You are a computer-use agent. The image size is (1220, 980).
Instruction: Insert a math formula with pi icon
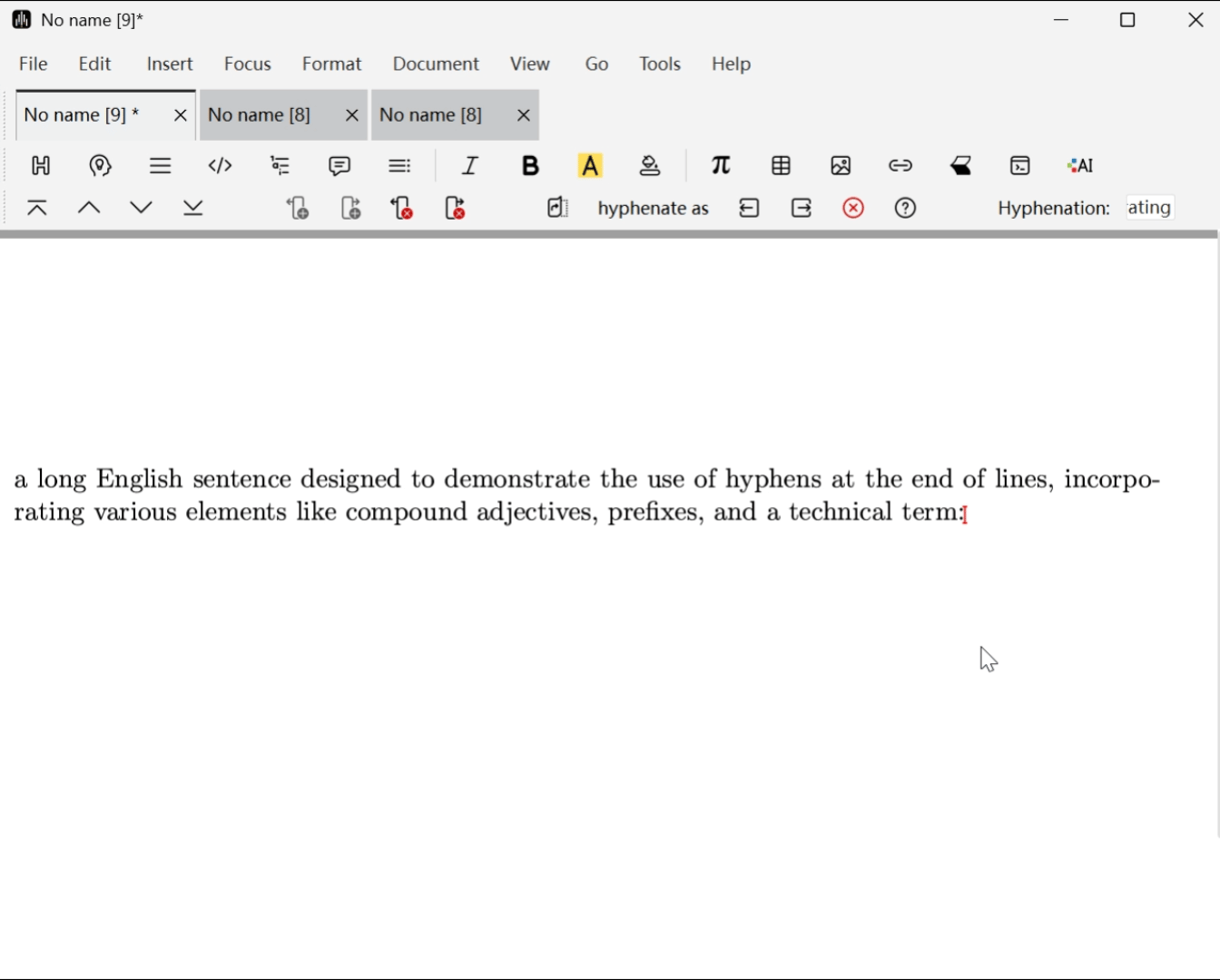pyautogui.click(x=721, y=166)
